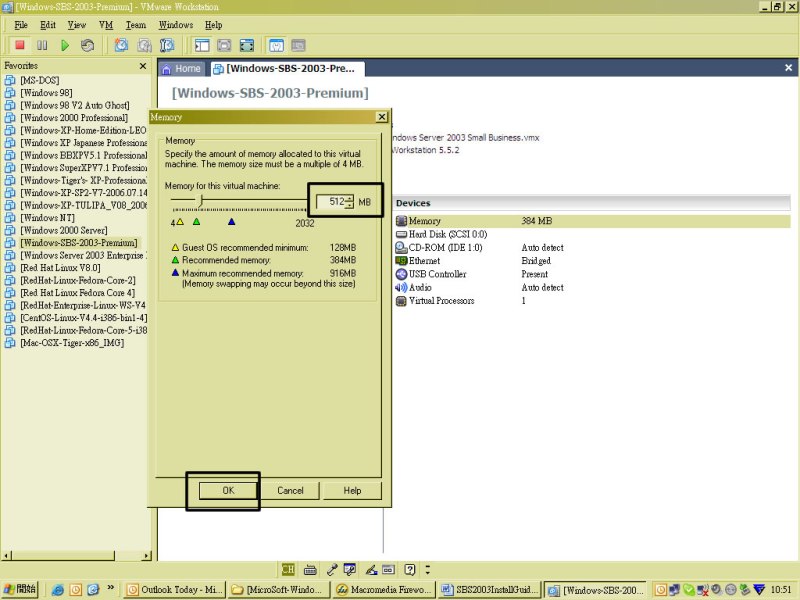
Task: Open the VM menu
Action: tap(106, 25)
